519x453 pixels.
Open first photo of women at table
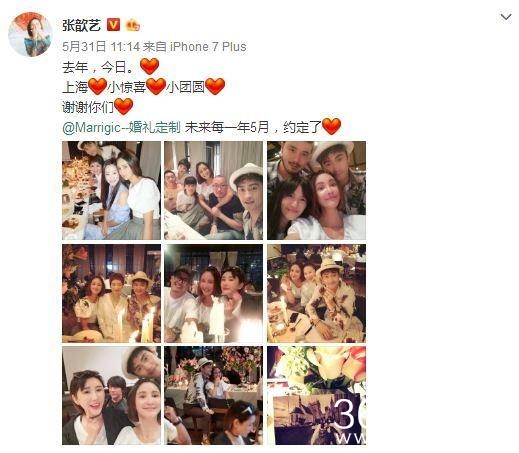point(111,190)
